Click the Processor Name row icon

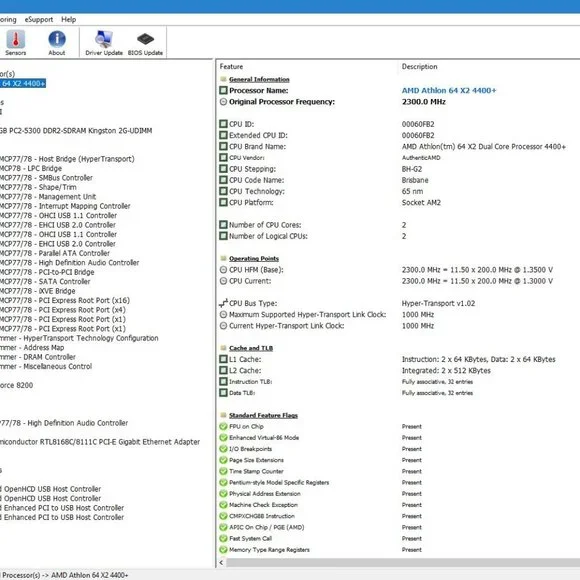click(223, 90)
